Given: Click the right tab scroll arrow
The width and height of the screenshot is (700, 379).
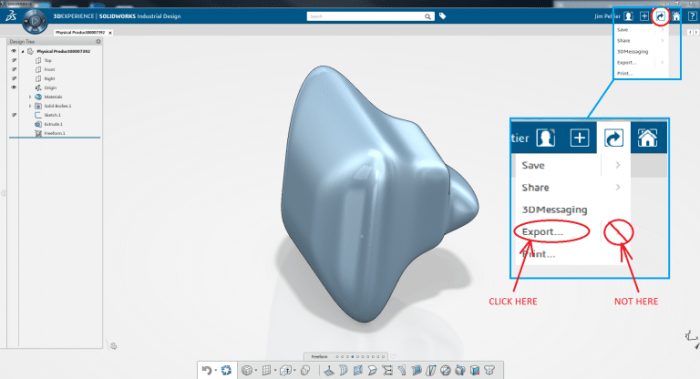Looking at the screenshot, I should [x=696, y=33].
